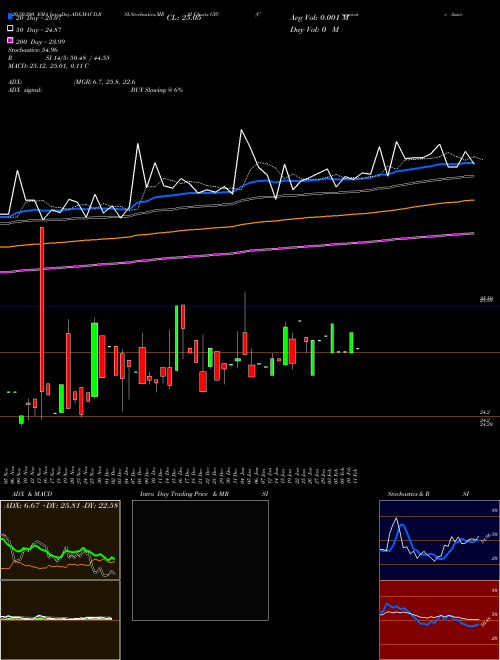Select the '50 Day - 24.87' legend text
Viewport: 500px width, 660px height.
point(38,30)
